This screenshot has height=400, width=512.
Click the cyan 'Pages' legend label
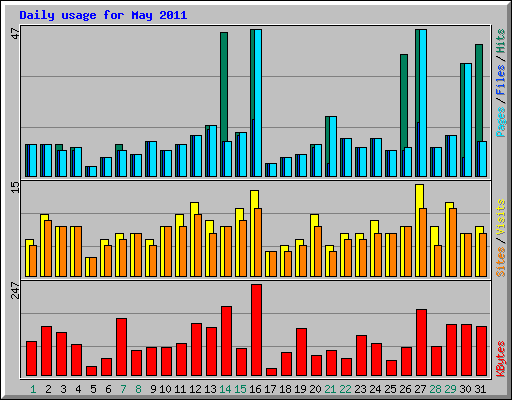500,122
